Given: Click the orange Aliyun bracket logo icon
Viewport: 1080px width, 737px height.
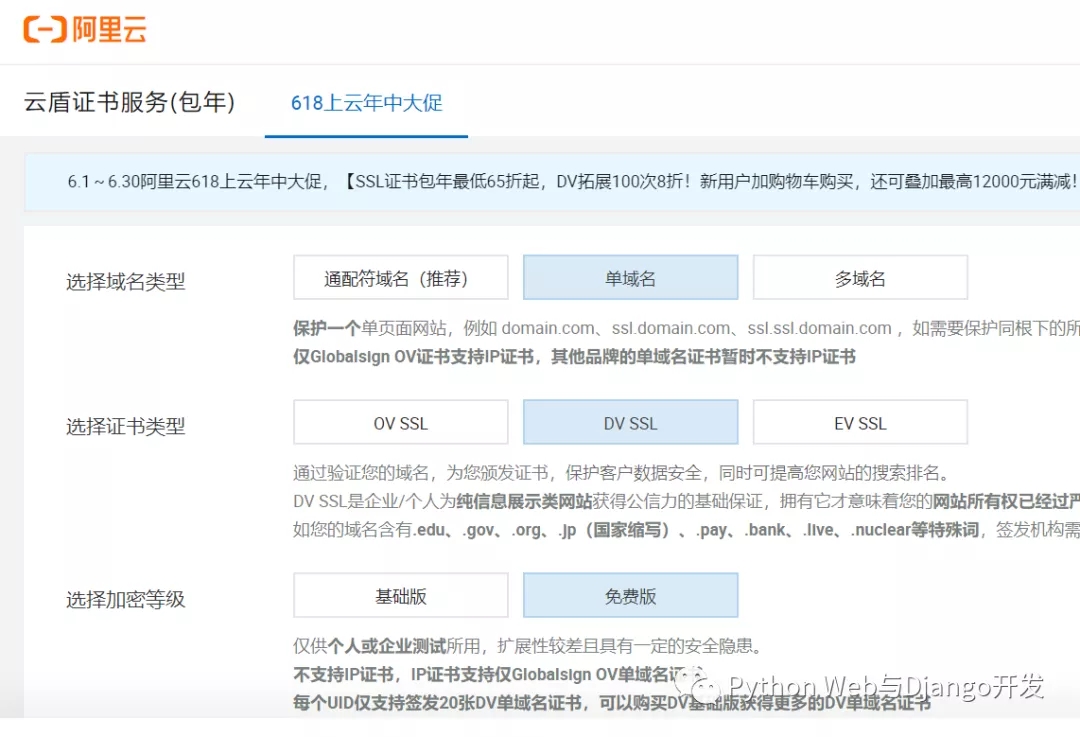Looking at the screenshot, I should point(45,30).
